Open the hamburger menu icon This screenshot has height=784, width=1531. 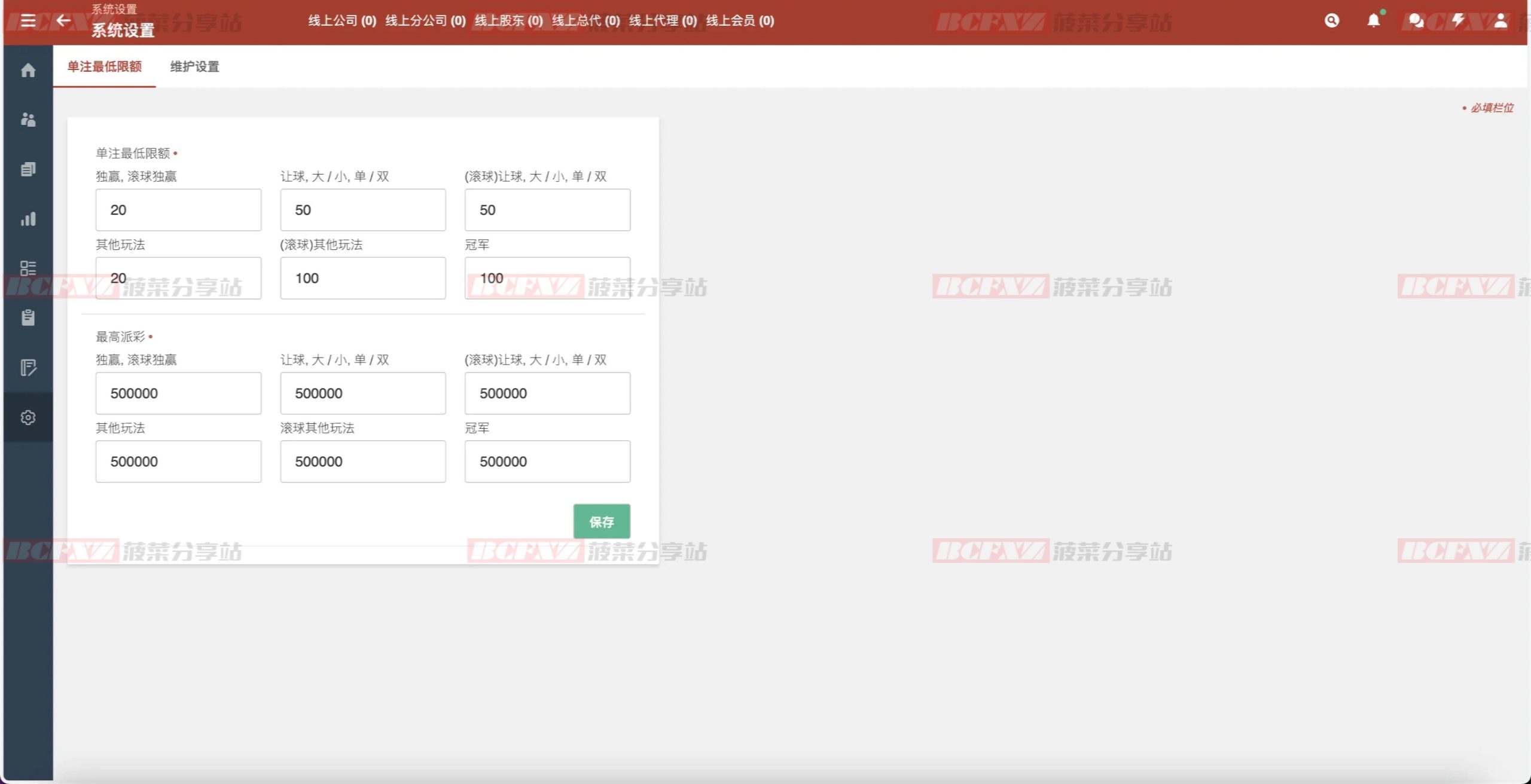[x=28, y=21]
